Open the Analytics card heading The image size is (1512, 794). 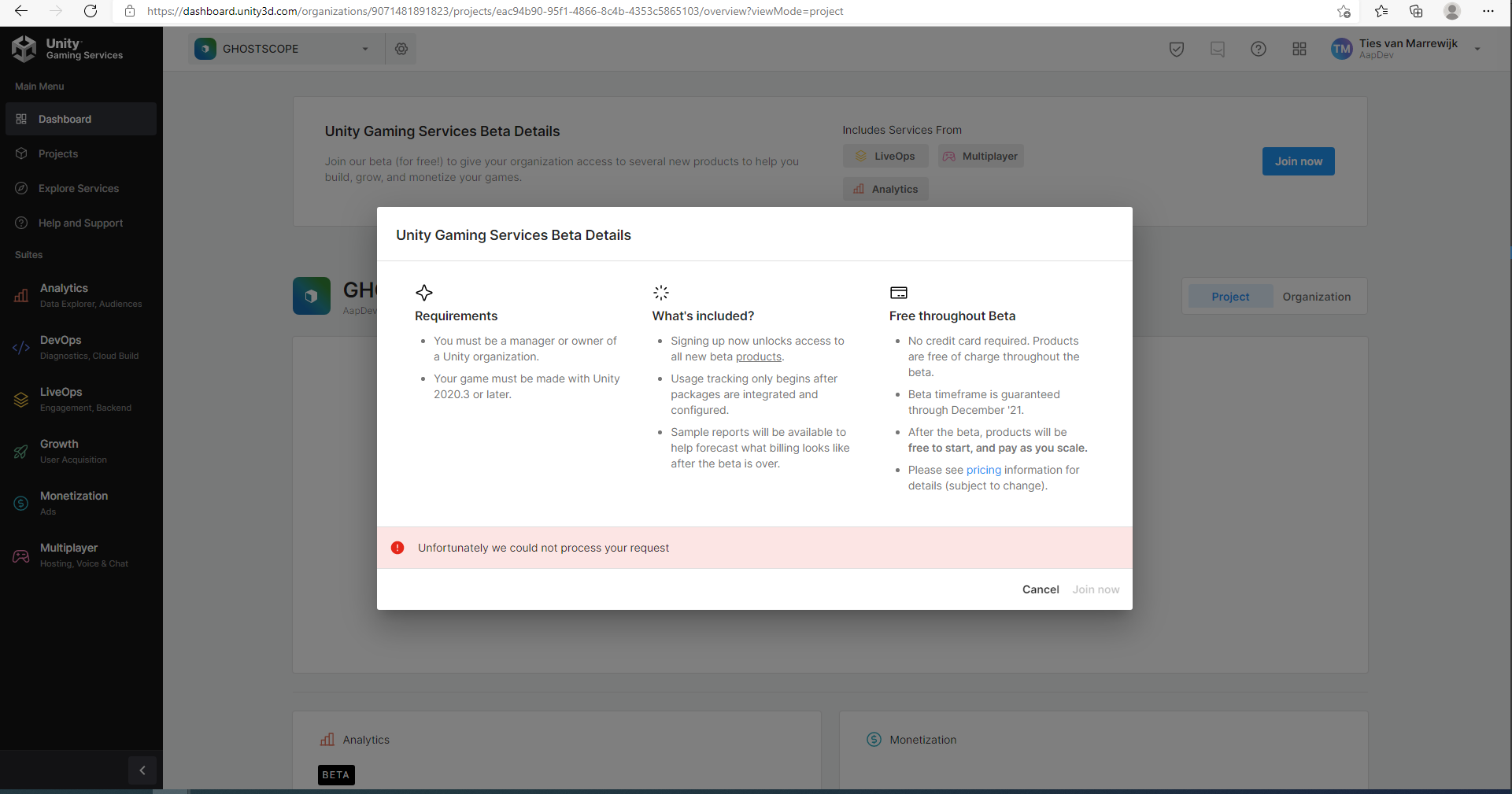(x=366, y=740)
